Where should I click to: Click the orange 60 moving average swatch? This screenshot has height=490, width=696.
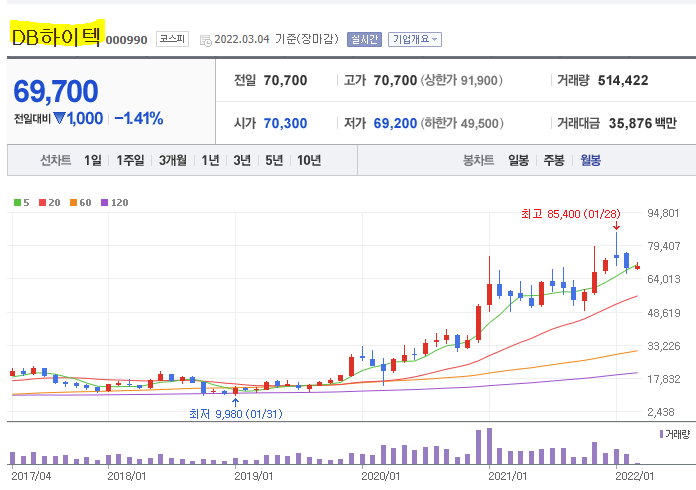[74, 203]
